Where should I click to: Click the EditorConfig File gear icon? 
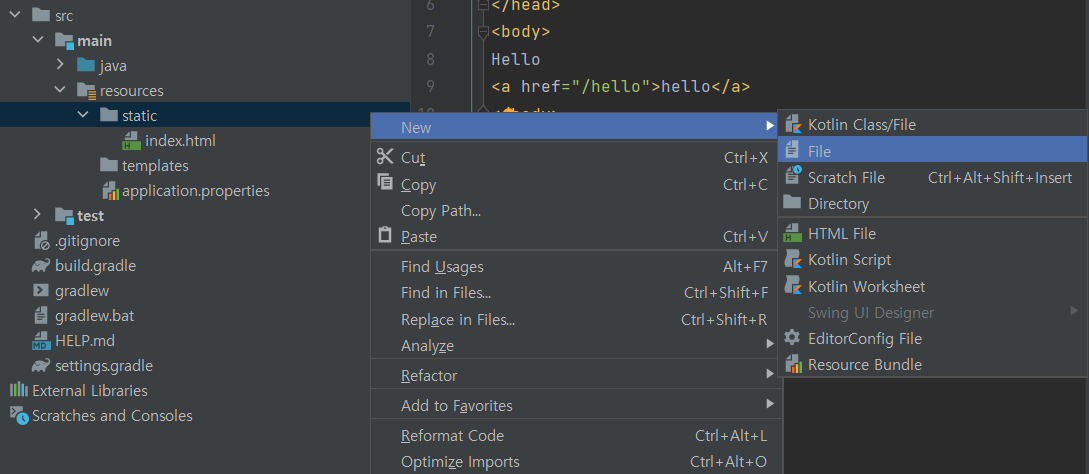point(792,338)
